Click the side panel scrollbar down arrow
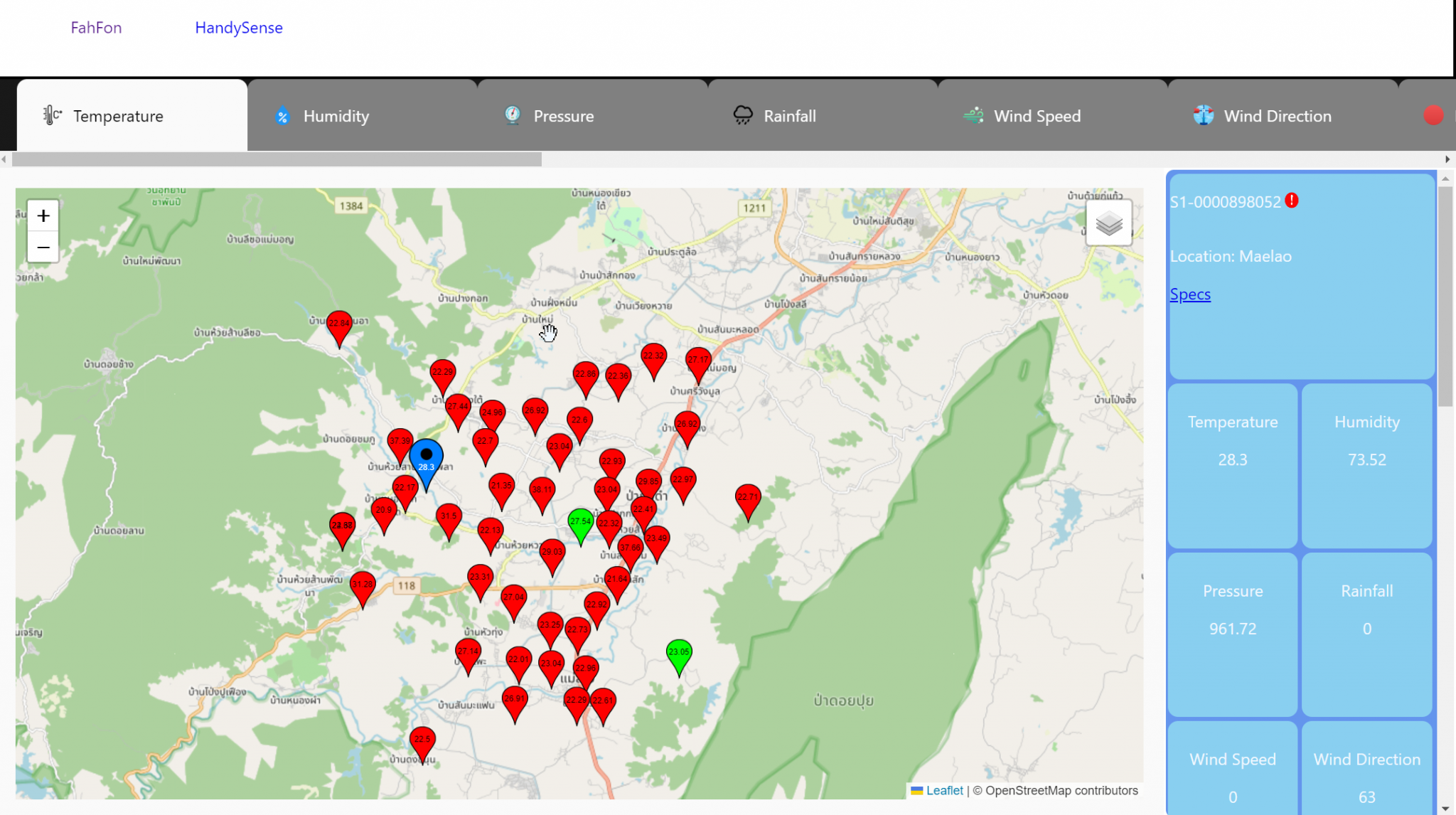 point(1445,809)
